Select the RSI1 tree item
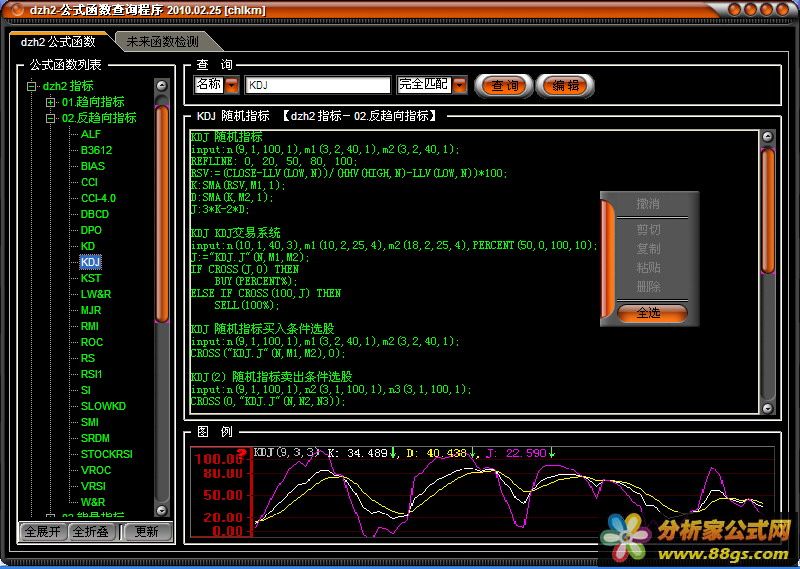The width and height of the screenshot is (800, 569). (91, 374)
